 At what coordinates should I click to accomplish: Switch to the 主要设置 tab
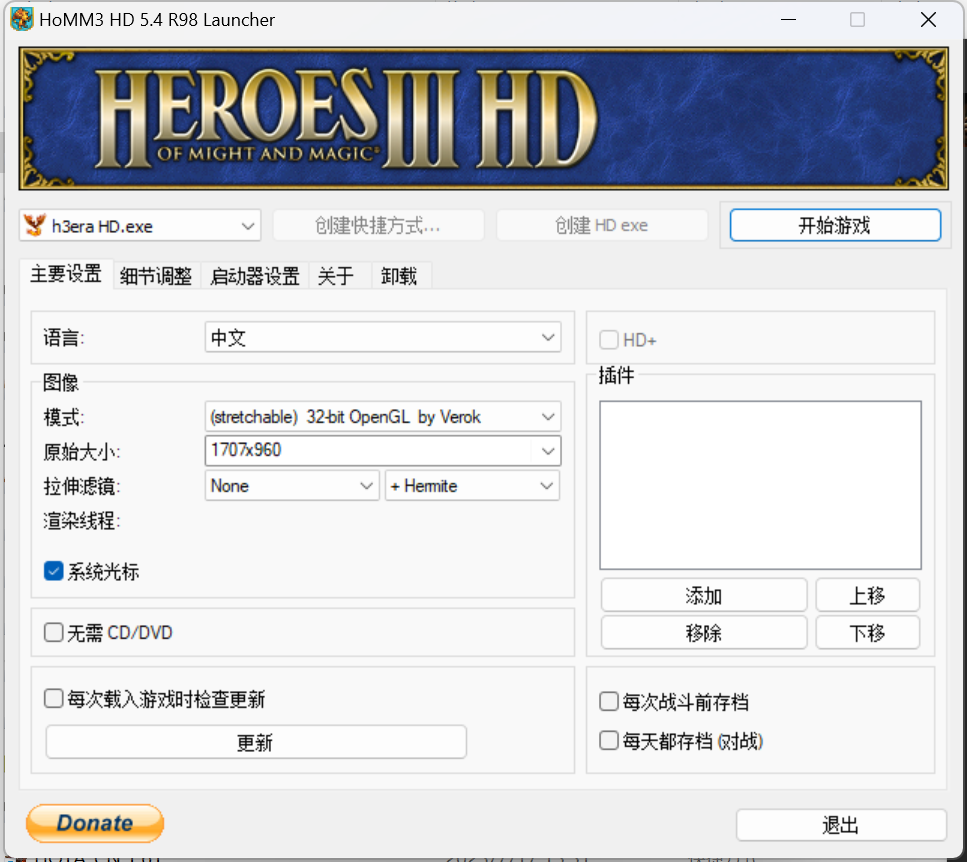[66, 274]
